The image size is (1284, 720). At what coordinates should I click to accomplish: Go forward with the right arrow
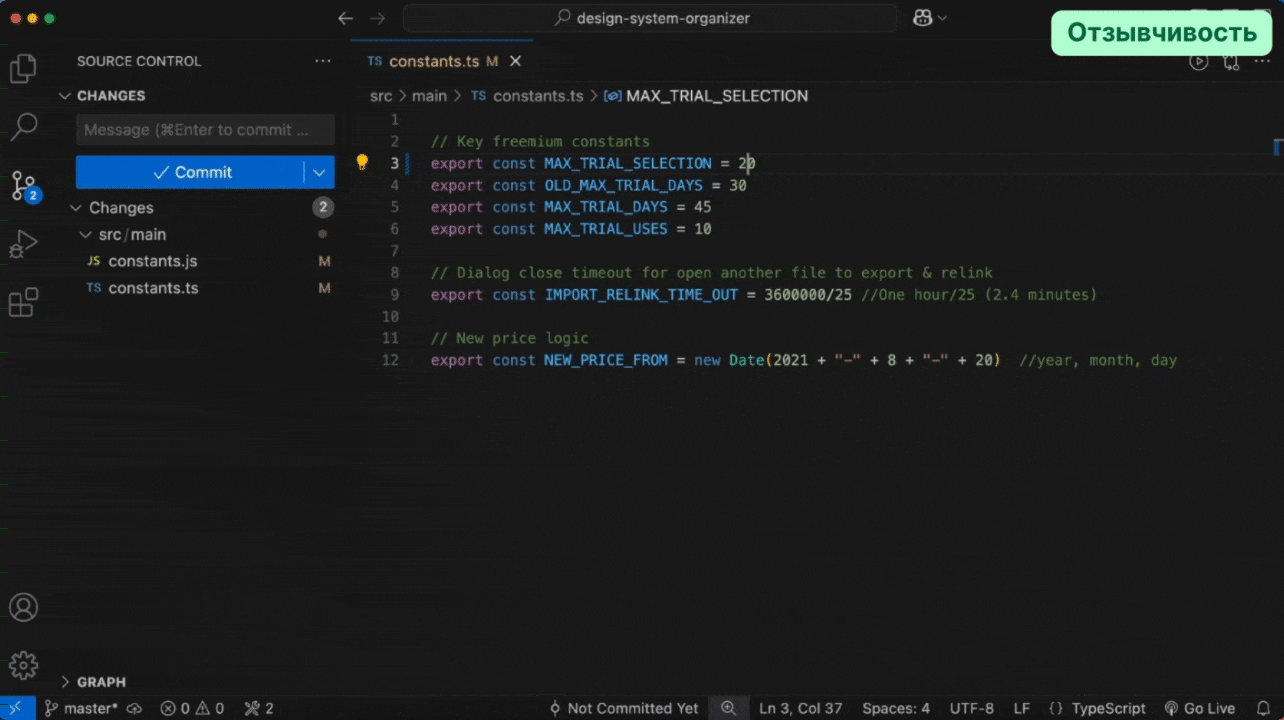click(x=377, y=18)
